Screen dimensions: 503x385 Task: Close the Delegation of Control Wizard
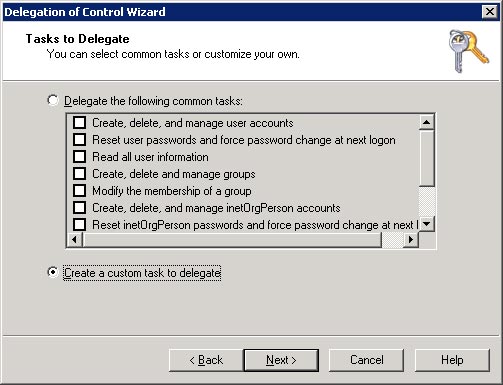pyautogui.click(x=489, y=12)
